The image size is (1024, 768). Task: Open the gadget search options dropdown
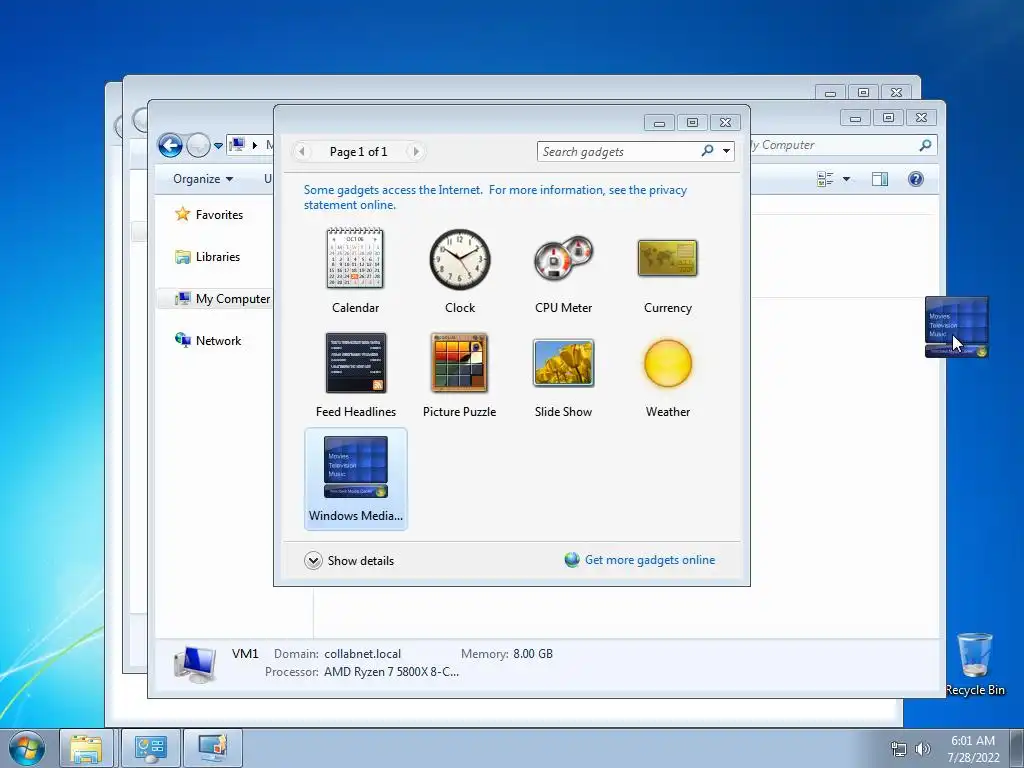(726, 152)
